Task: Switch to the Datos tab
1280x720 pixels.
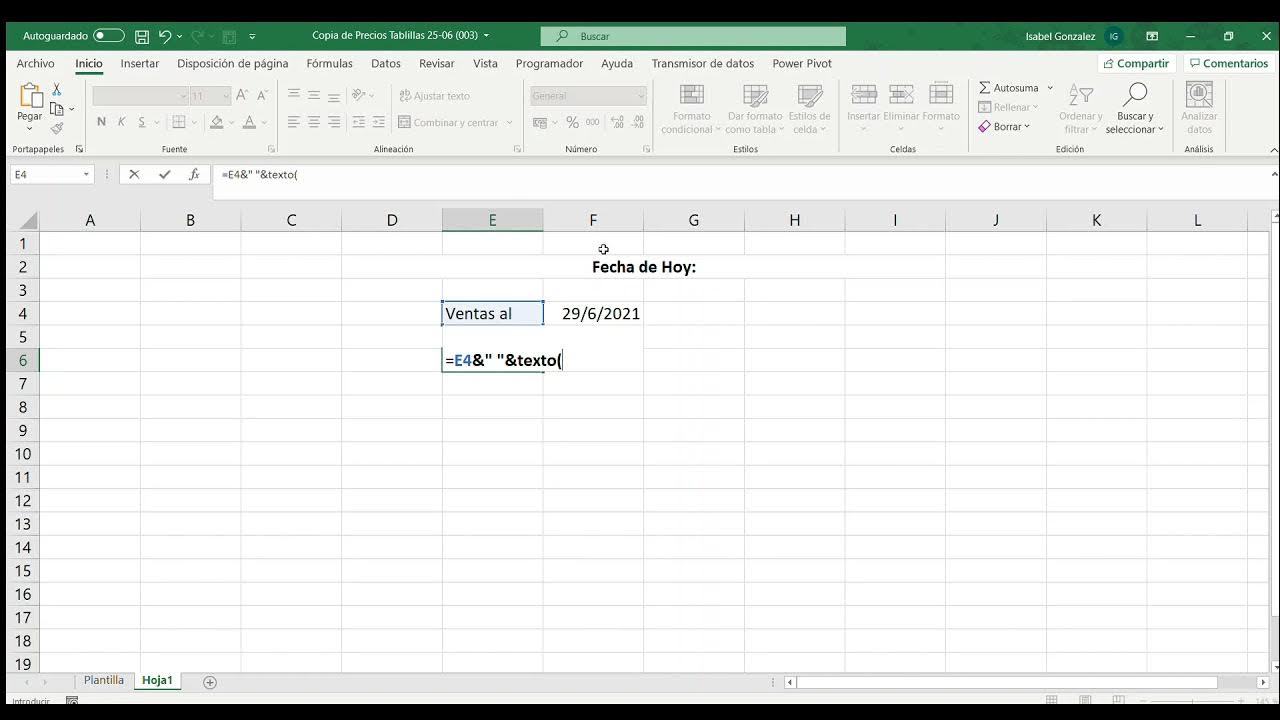Action: point(386,63)
